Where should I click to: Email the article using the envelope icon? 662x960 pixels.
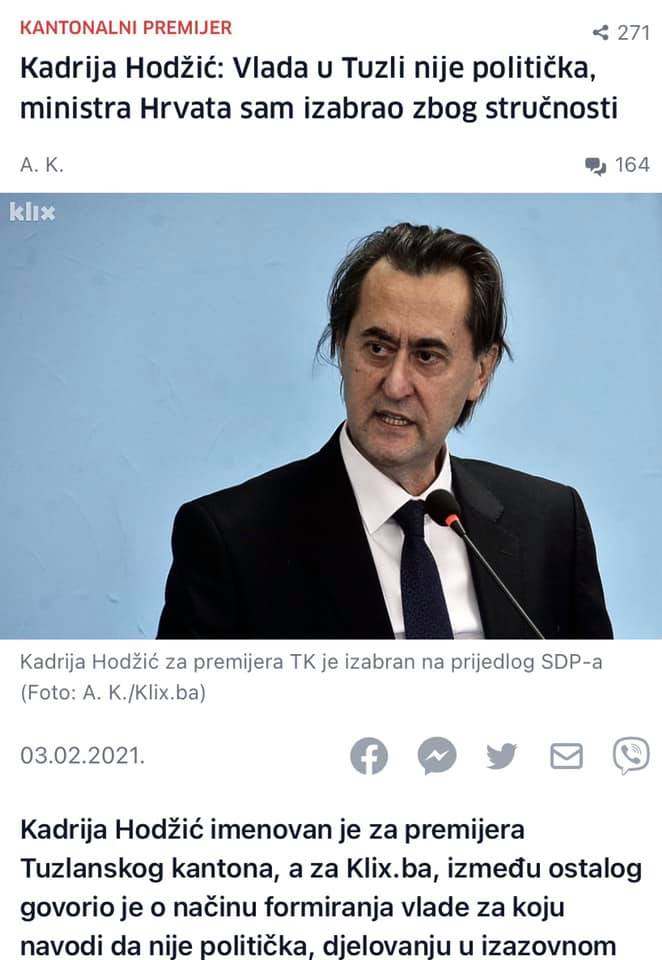click(x=566, y=756)
